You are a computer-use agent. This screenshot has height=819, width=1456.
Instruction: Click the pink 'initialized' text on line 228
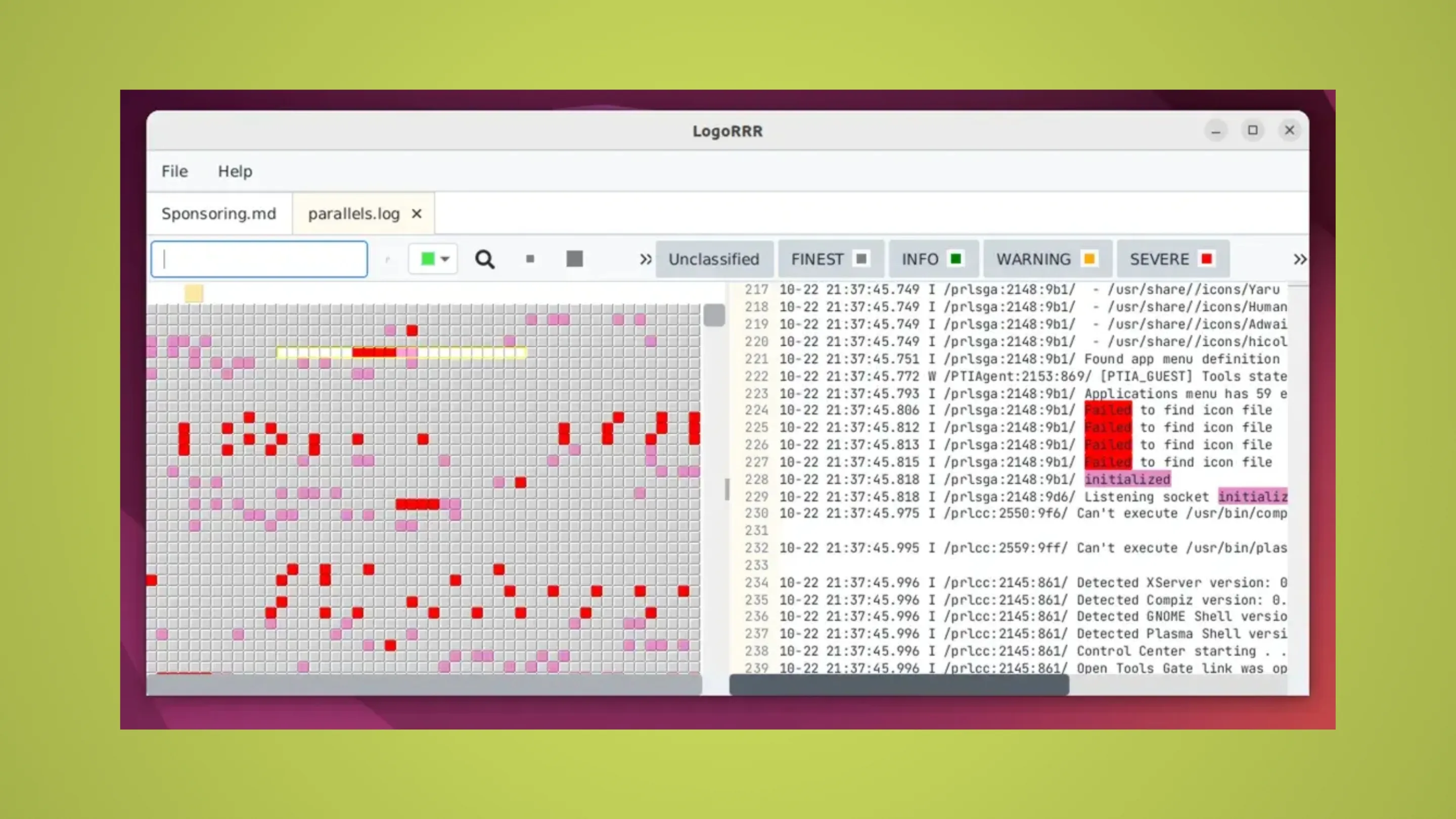[x=1127, y=480]
